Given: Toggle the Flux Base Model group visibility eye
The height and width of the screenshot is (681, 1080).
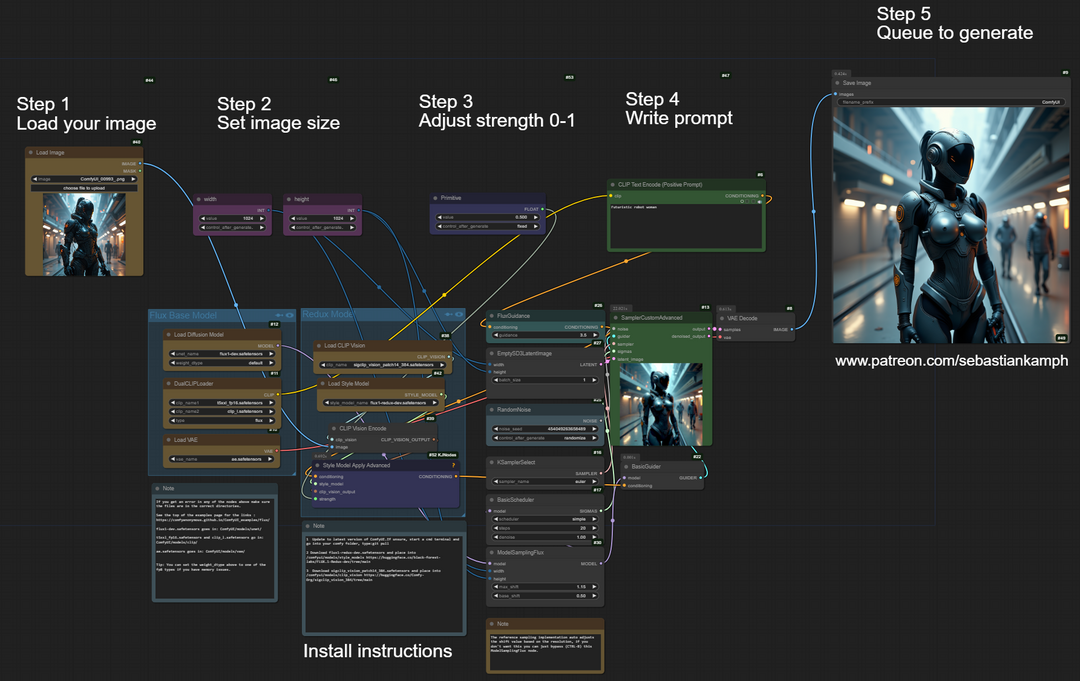Looking at the screenshot, I should coord(291,315).
